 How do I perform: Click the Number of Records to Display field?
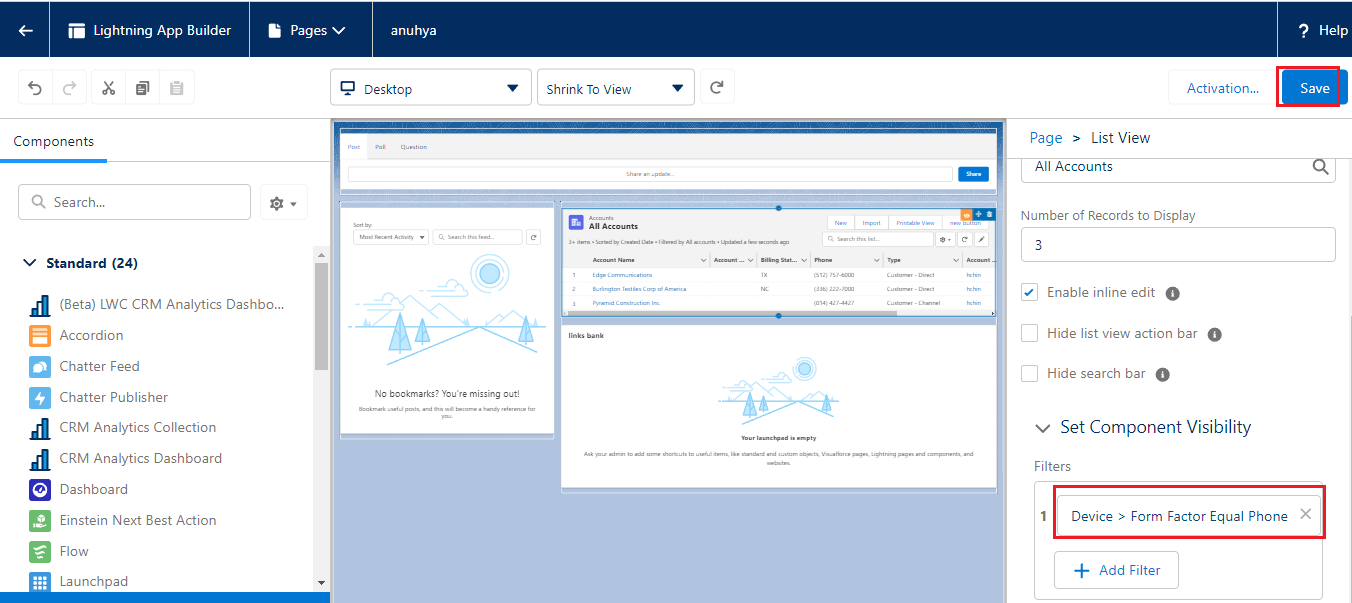coord(1177,244)
